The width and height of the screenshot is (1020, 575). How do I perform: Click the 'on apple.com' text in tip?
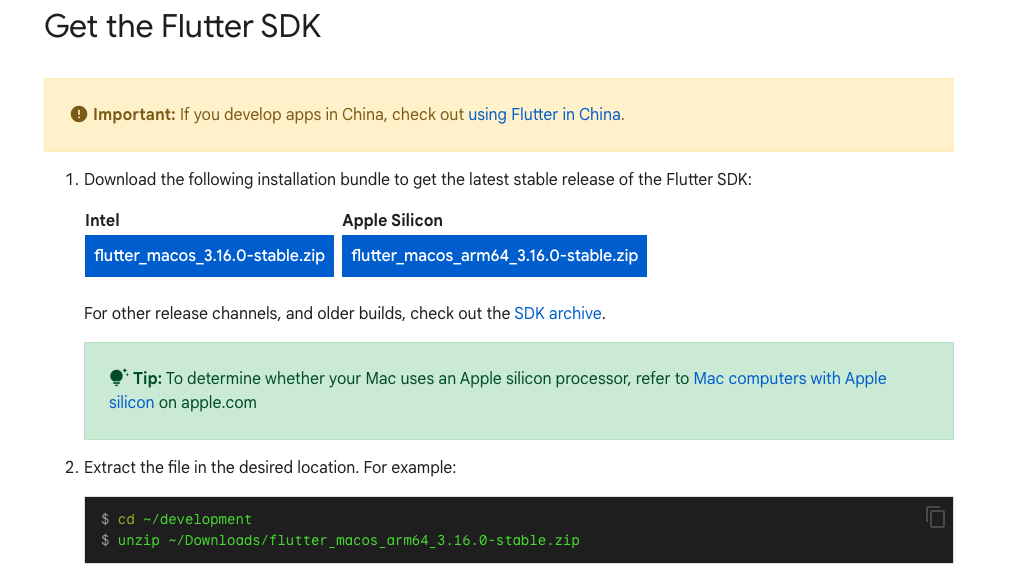pyautogui.click(x=208, y=403)
